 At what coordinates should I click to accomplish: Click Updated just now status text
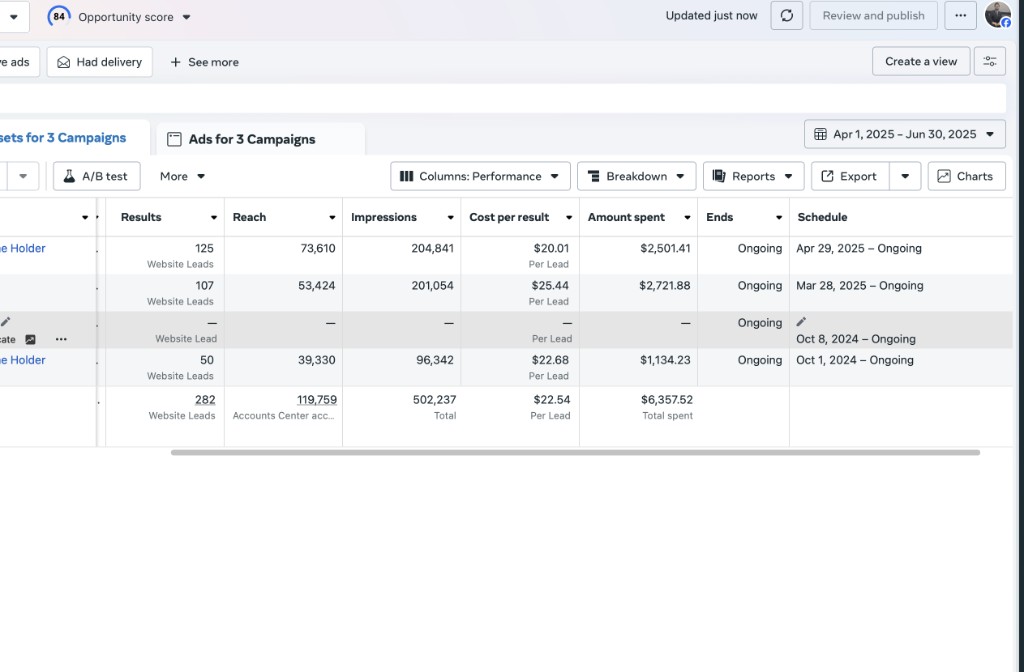(711, 16)
